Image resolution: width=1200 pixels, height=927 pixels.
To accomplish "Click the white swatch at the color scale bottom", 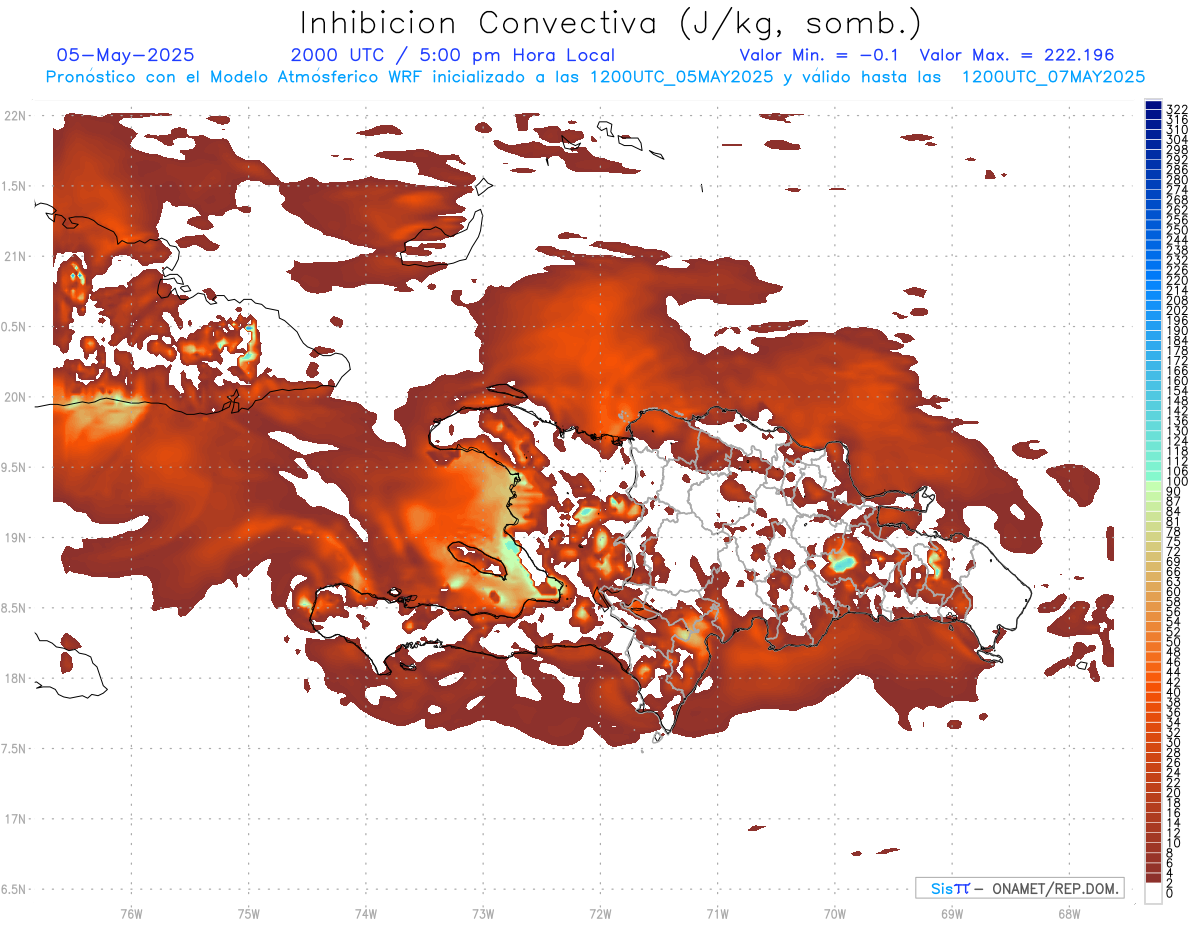I will pyautogui.click(x=1153, y=893).
